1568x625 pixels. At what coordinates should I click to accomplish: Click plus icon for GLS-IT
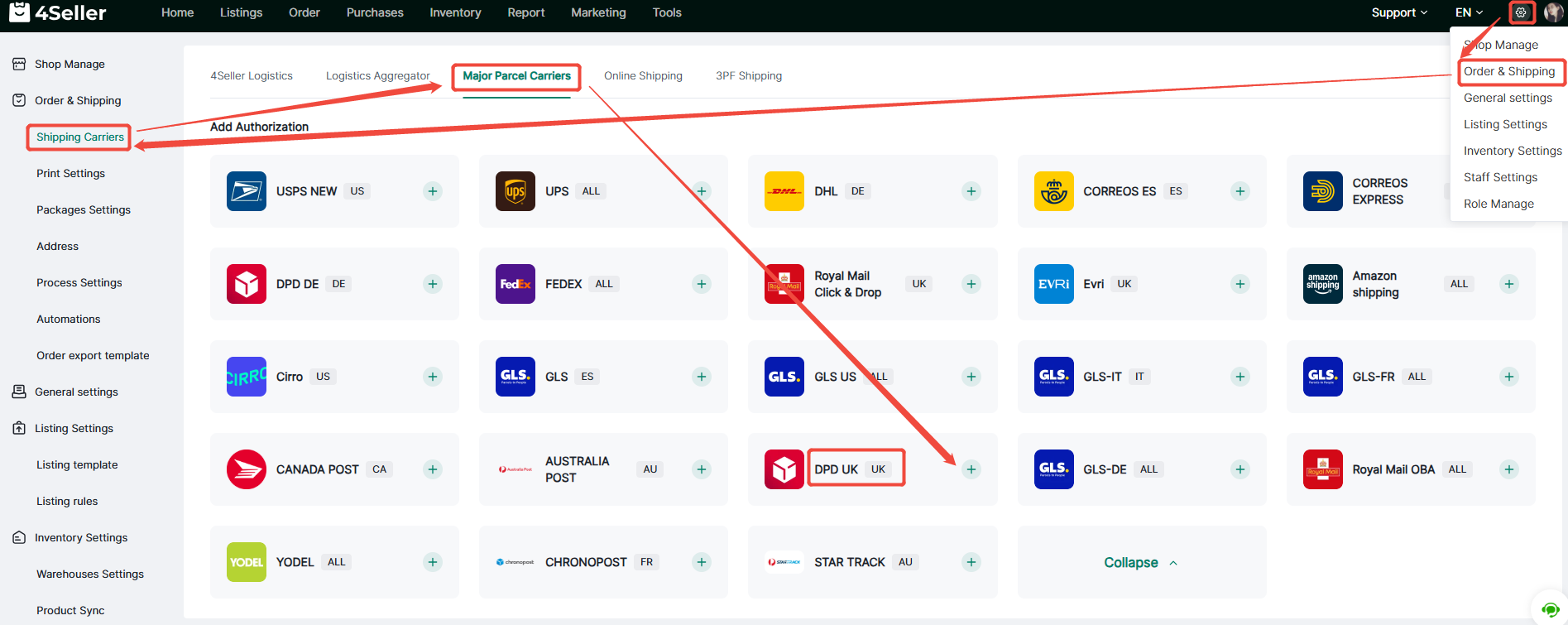(1240, 377)
